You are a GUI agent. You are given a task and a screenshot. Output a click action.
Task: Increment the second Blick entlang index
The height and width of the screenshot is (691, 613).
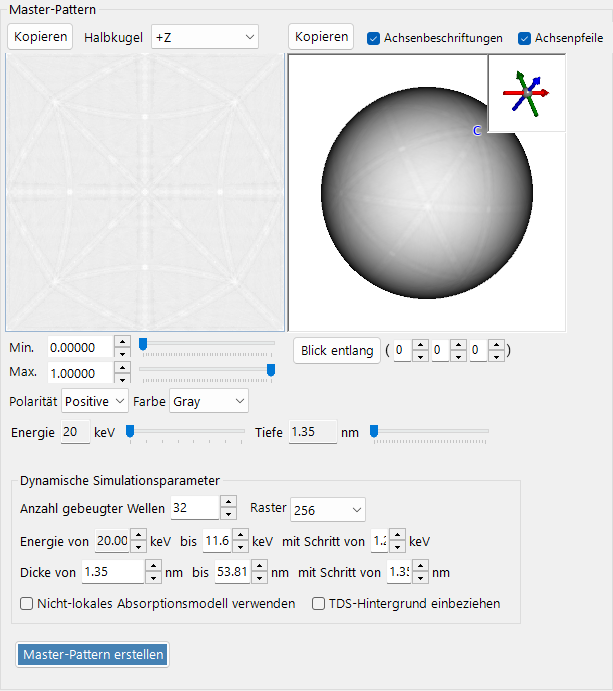point(458,345)
